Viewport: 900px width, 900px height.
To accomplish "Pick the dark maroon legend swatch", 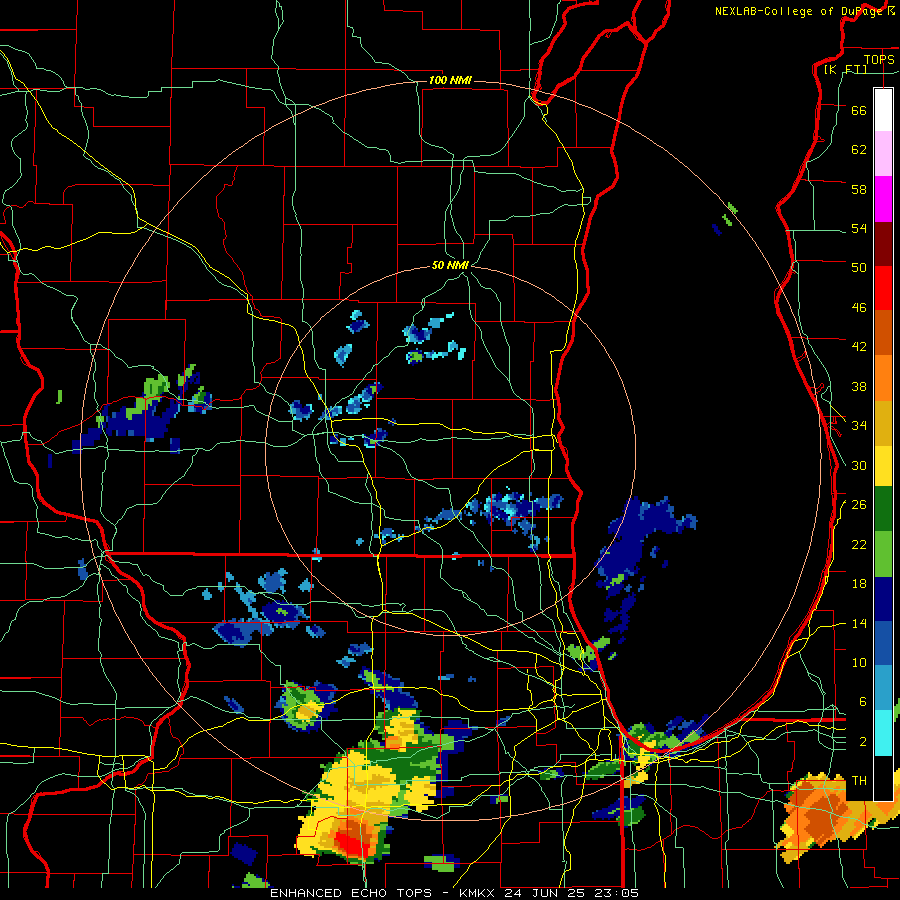I will [x=883, y=243].
